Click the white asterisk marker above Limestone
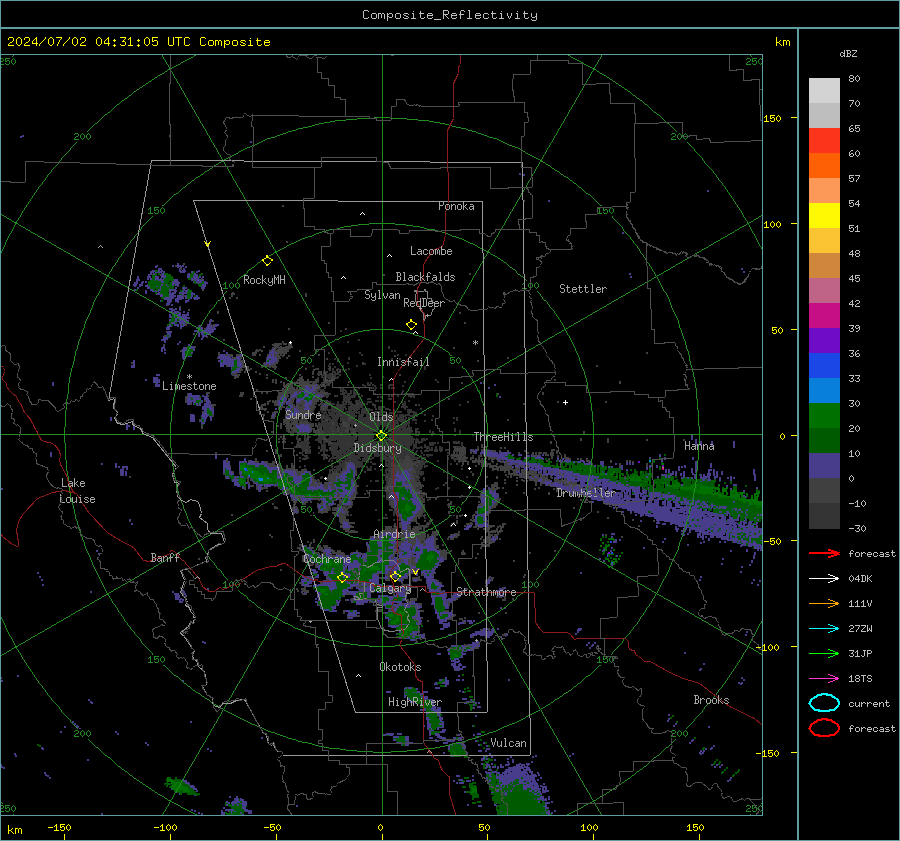The width and height of the screenshot is (900, 841). point(189,377)
